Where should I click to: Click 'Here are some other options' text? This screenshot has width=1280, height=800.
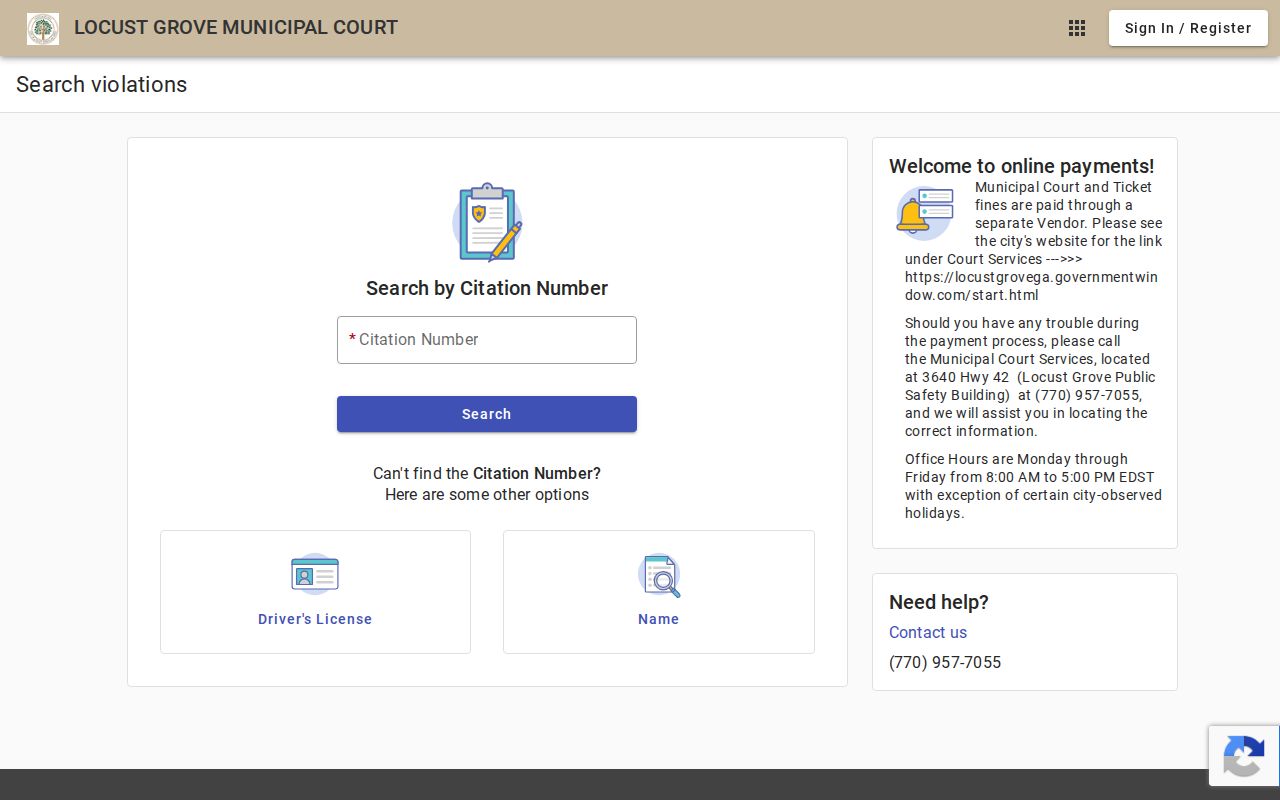tap(487, 494)
